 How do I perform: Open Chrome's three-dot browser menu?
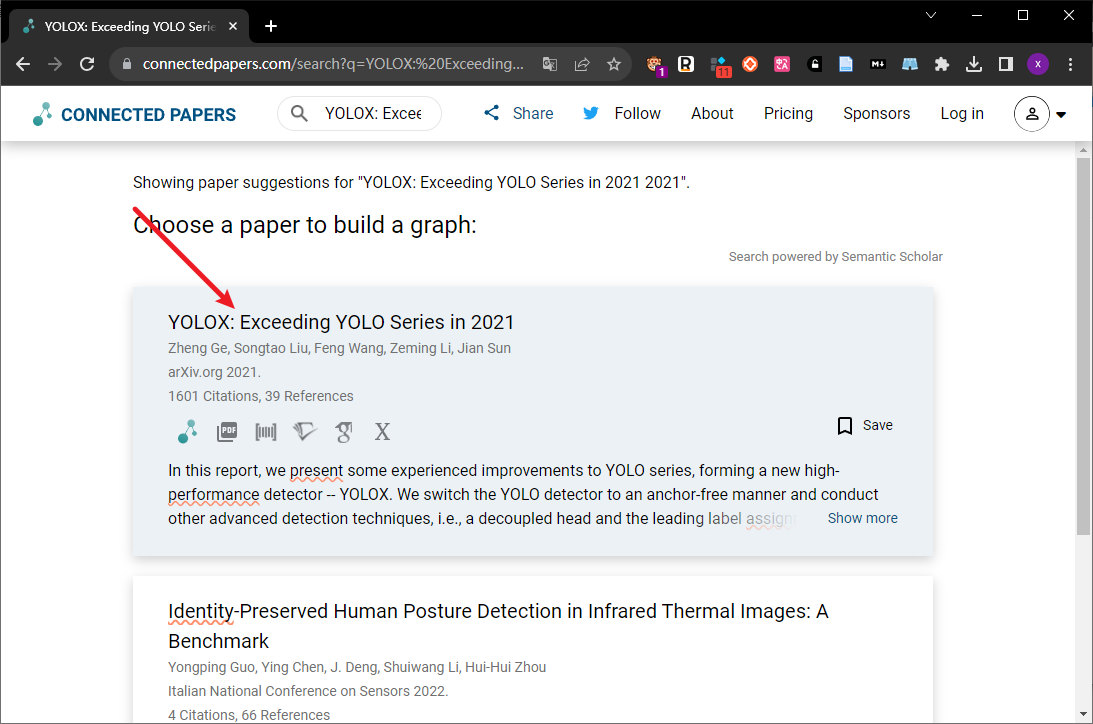(1070, 63)
